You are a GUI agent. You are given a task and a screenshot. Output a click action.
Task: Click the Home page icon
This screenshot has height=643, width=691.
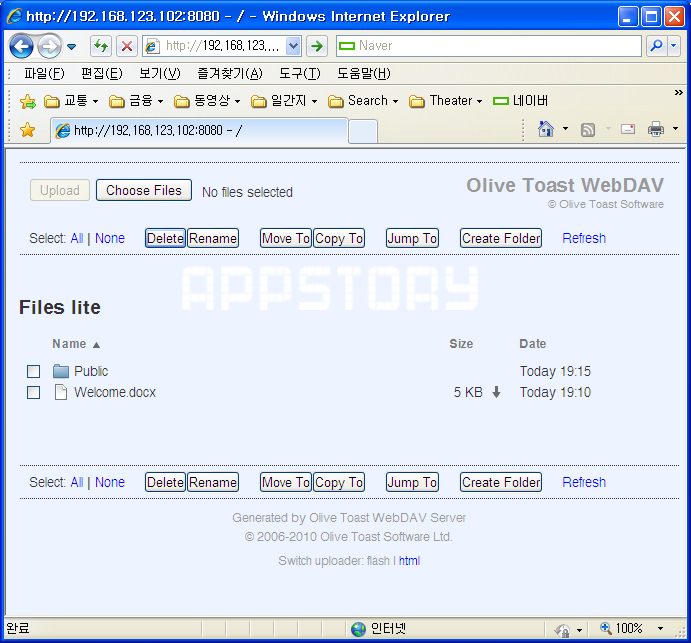pyautogui.click(x=546, y=129)
